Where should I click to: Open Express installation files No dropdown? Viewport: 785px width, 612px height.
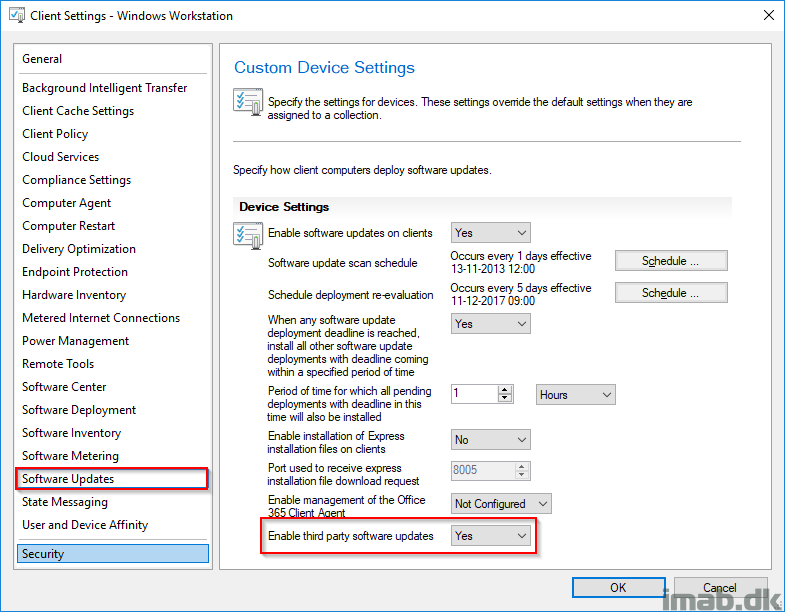coord(491,440)
